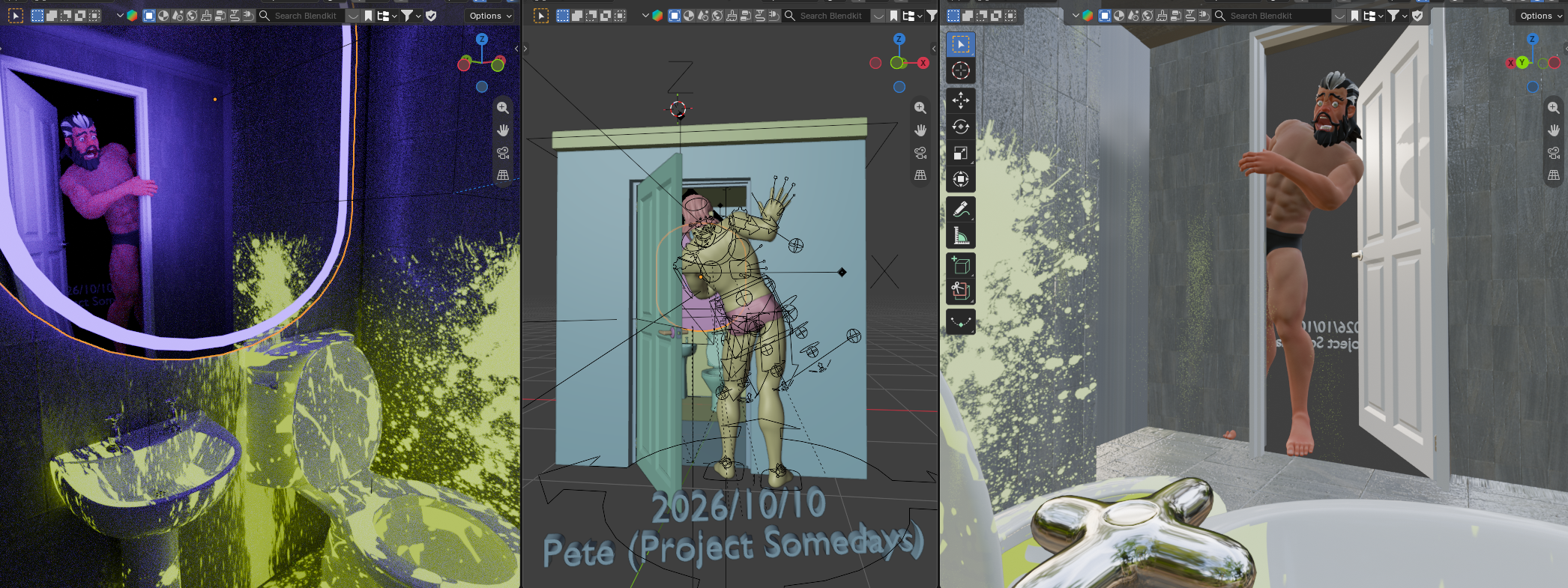
Task: Toggle camera view in the left viewport
Action: coord(503,153)
